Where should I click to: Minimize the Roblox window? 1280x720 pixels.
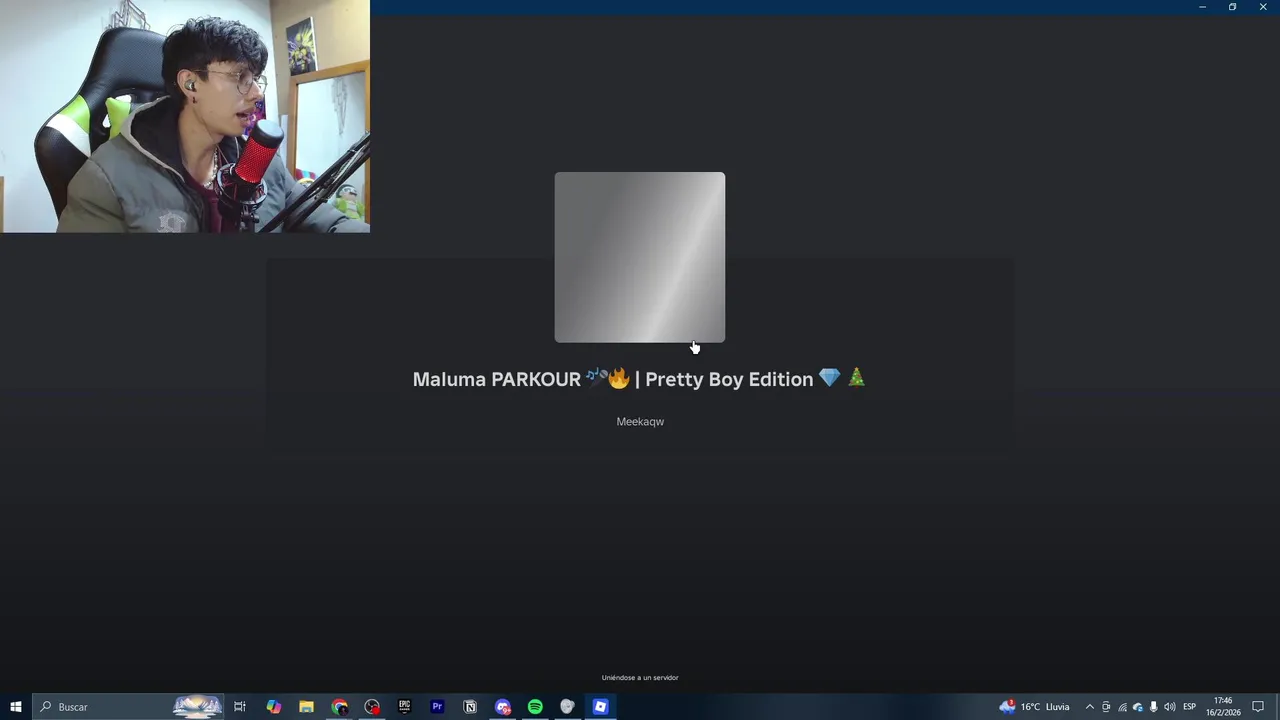pos(1202,7)
